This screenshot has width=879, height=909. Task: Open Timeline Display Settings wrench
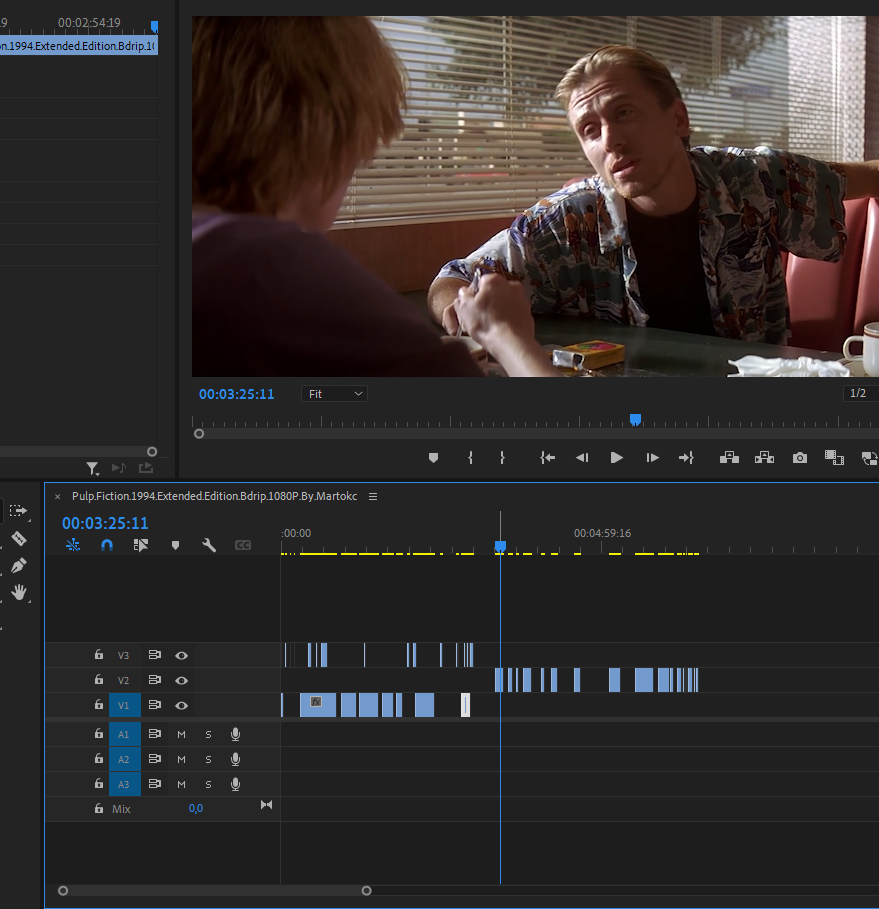point(209,545)
